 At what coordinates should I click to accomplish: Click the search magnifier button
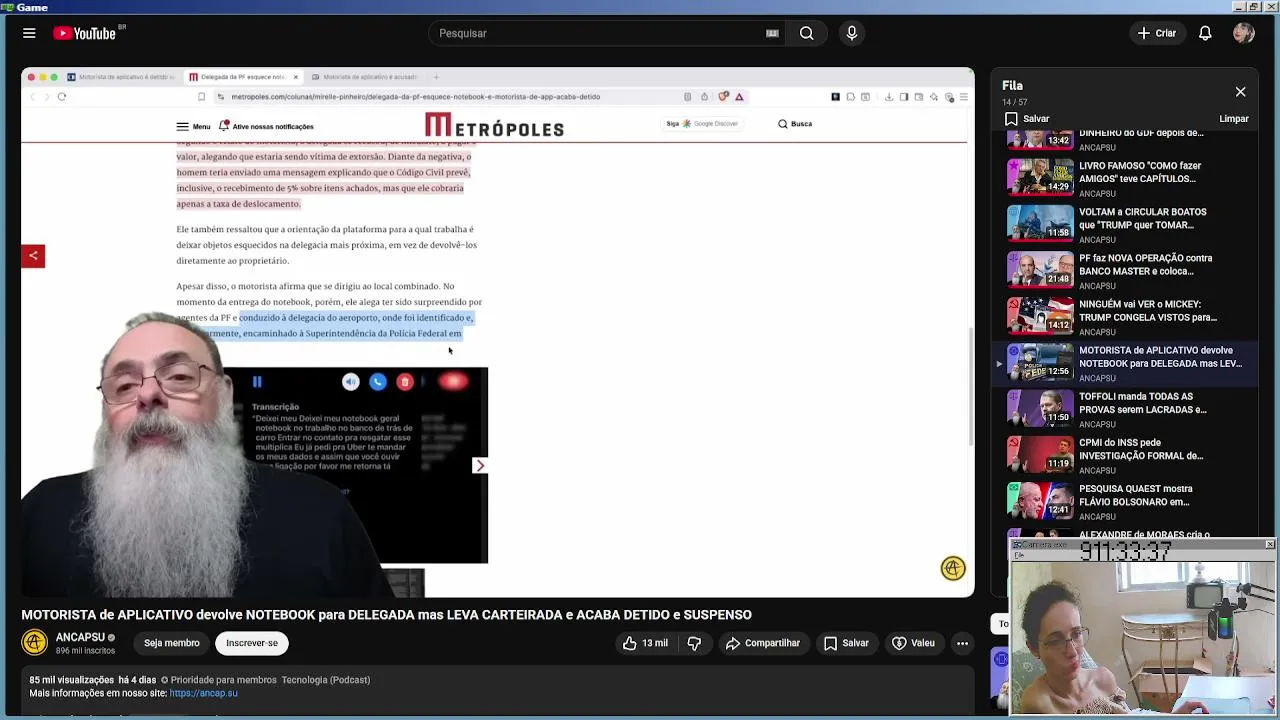806,33
